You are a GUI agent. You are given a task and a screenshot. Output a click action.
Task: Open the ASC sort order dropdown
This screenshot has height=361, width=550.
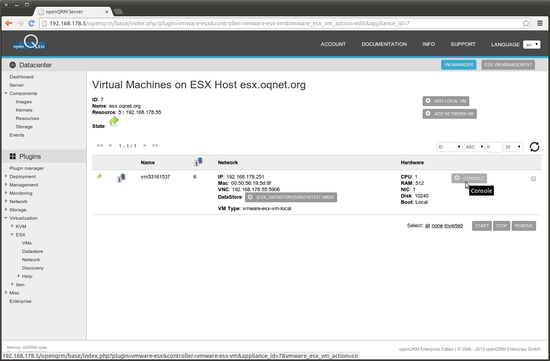point(475,147)
